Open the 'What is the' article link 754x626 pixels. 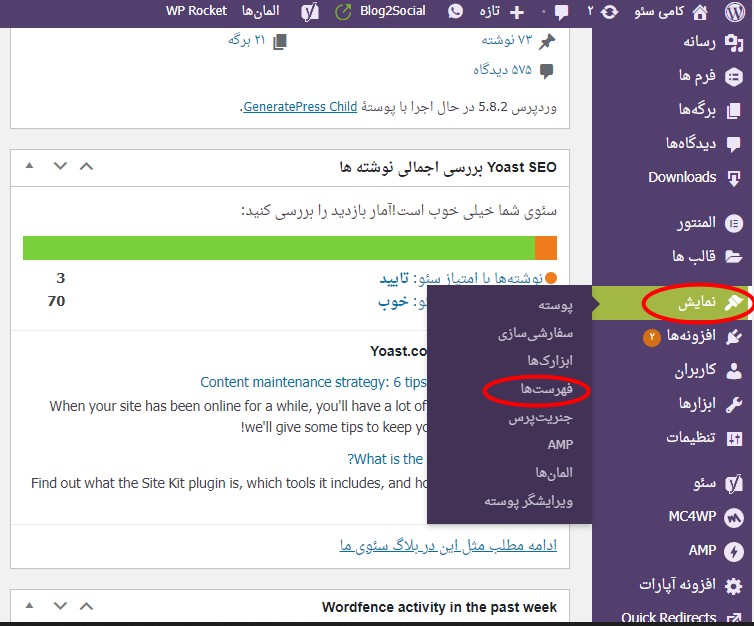[386, 459]
